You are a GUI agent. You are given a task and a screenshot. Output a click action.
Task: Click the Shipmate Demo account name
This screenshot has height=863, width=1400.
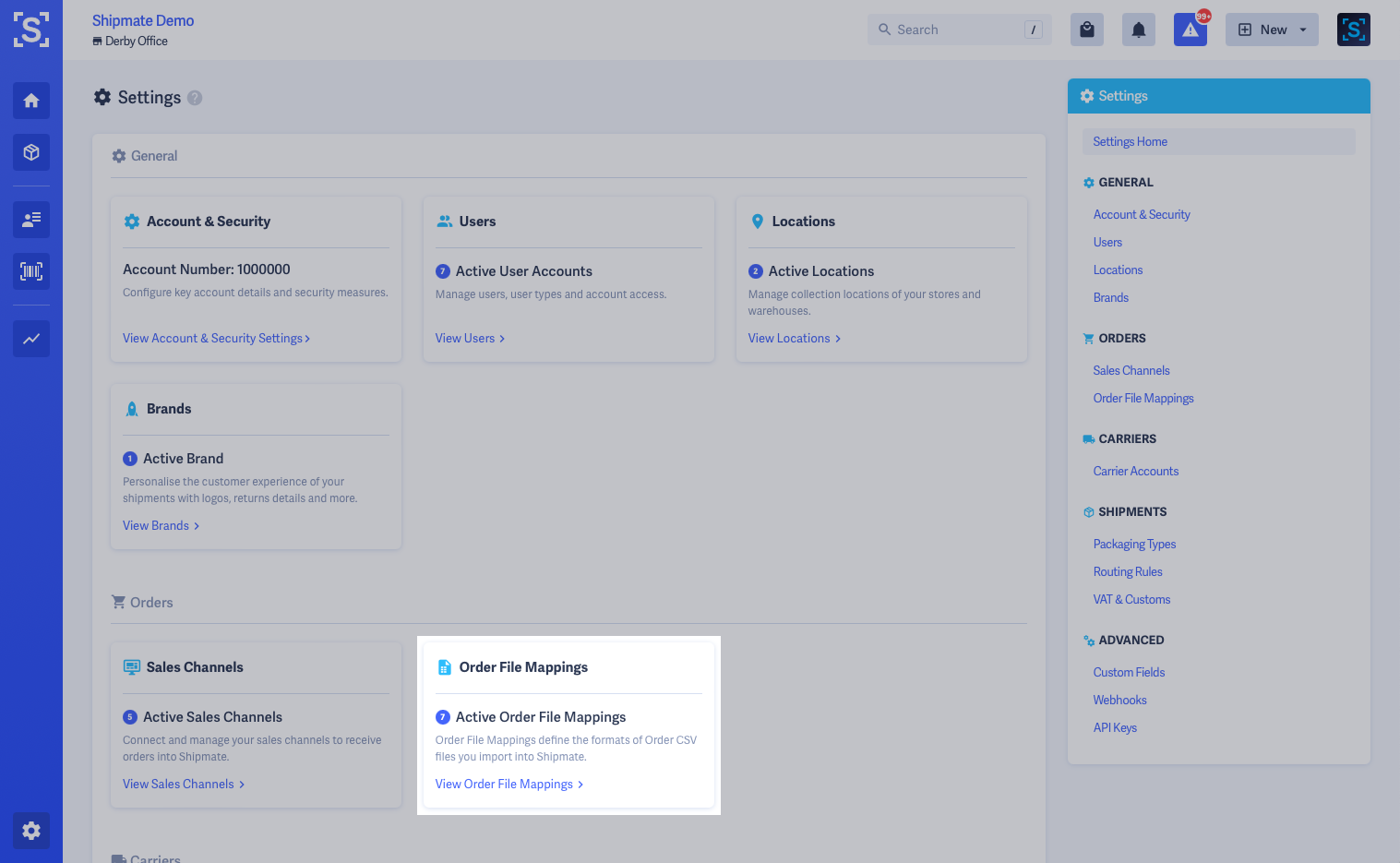tap(143, 20)
